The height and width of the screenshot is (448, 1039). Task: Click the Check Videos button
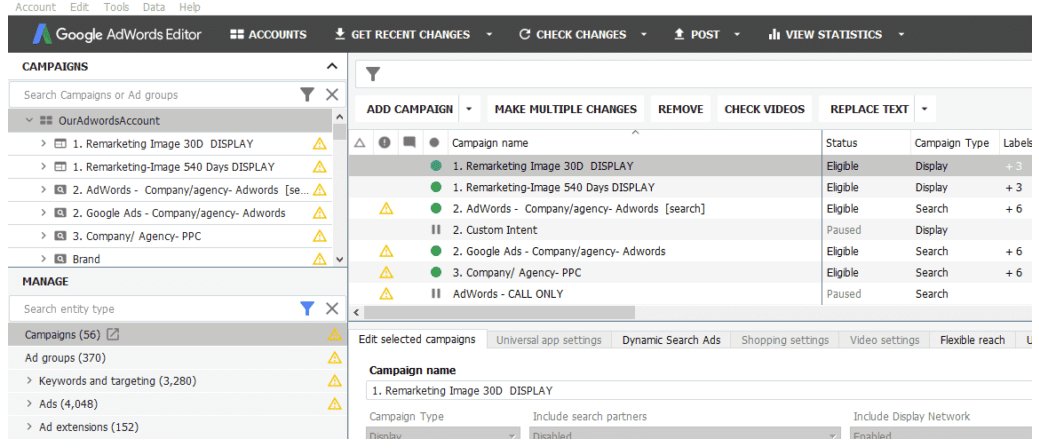[765, 109]
